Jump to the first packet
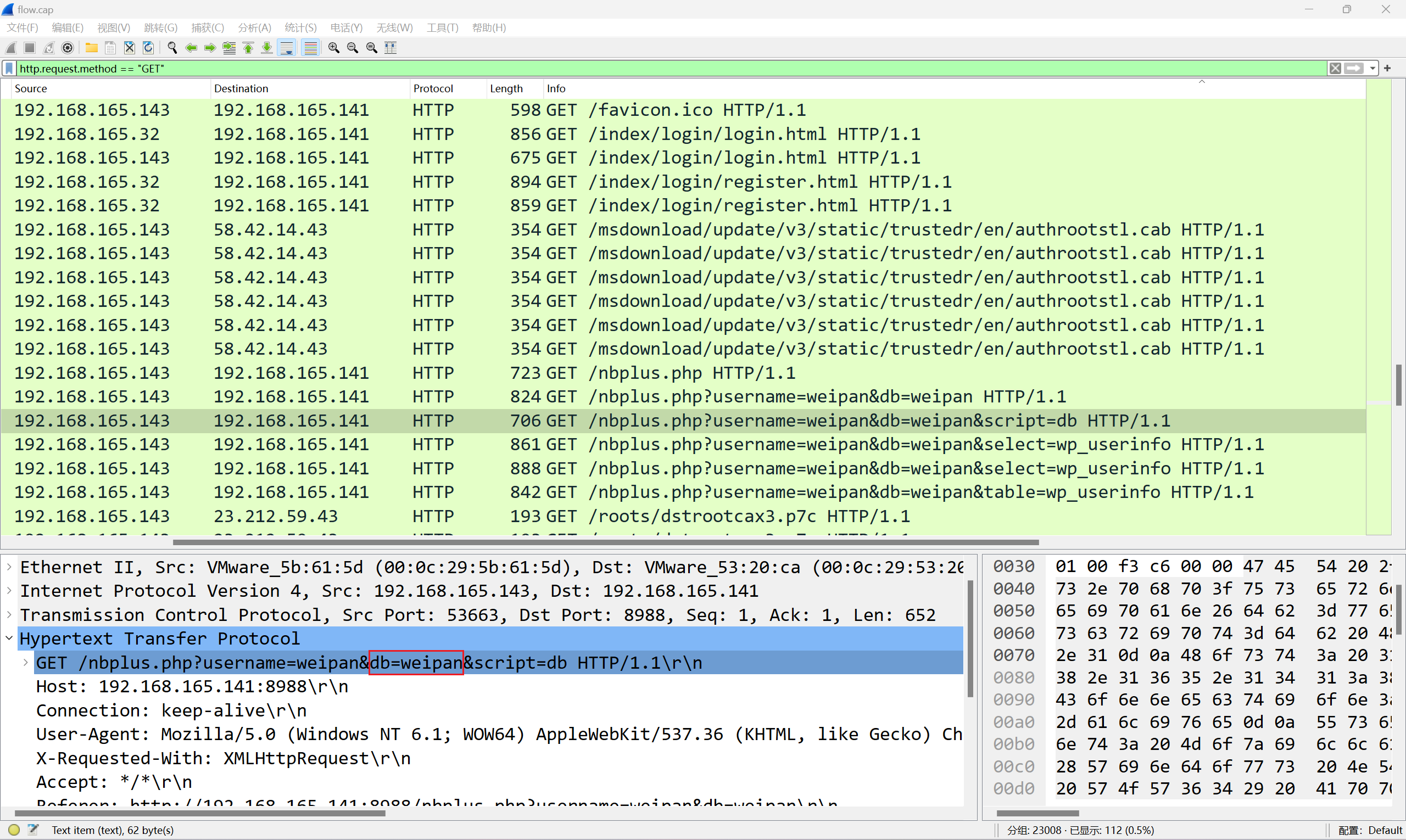 [x=248, y=48]
